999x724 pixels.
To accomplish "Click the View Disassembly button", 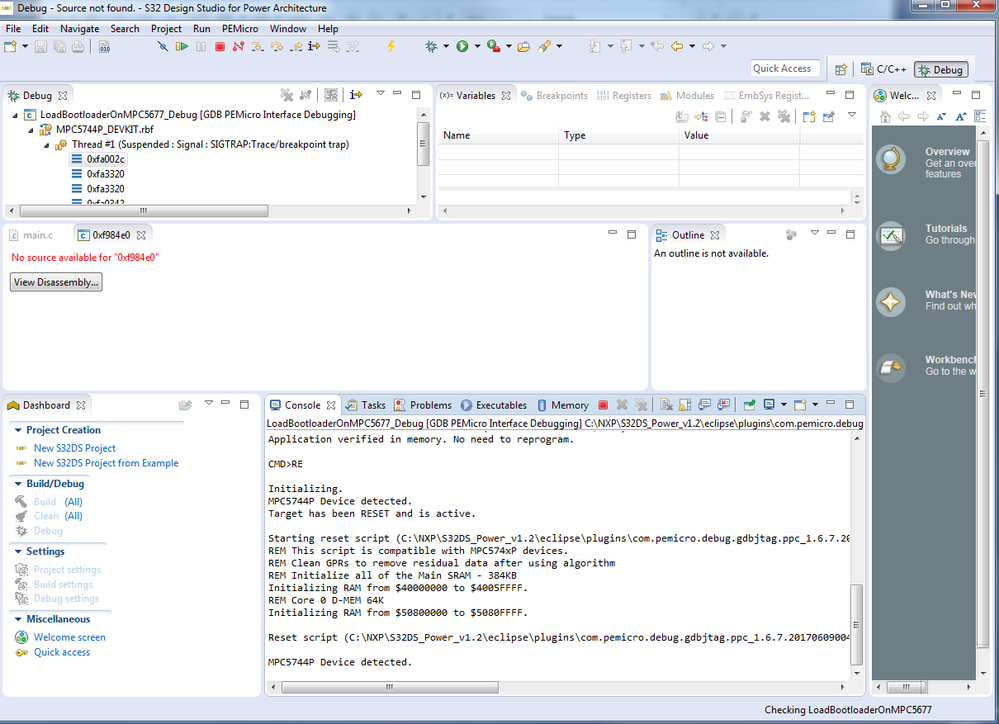I will [x=56, y=282].
